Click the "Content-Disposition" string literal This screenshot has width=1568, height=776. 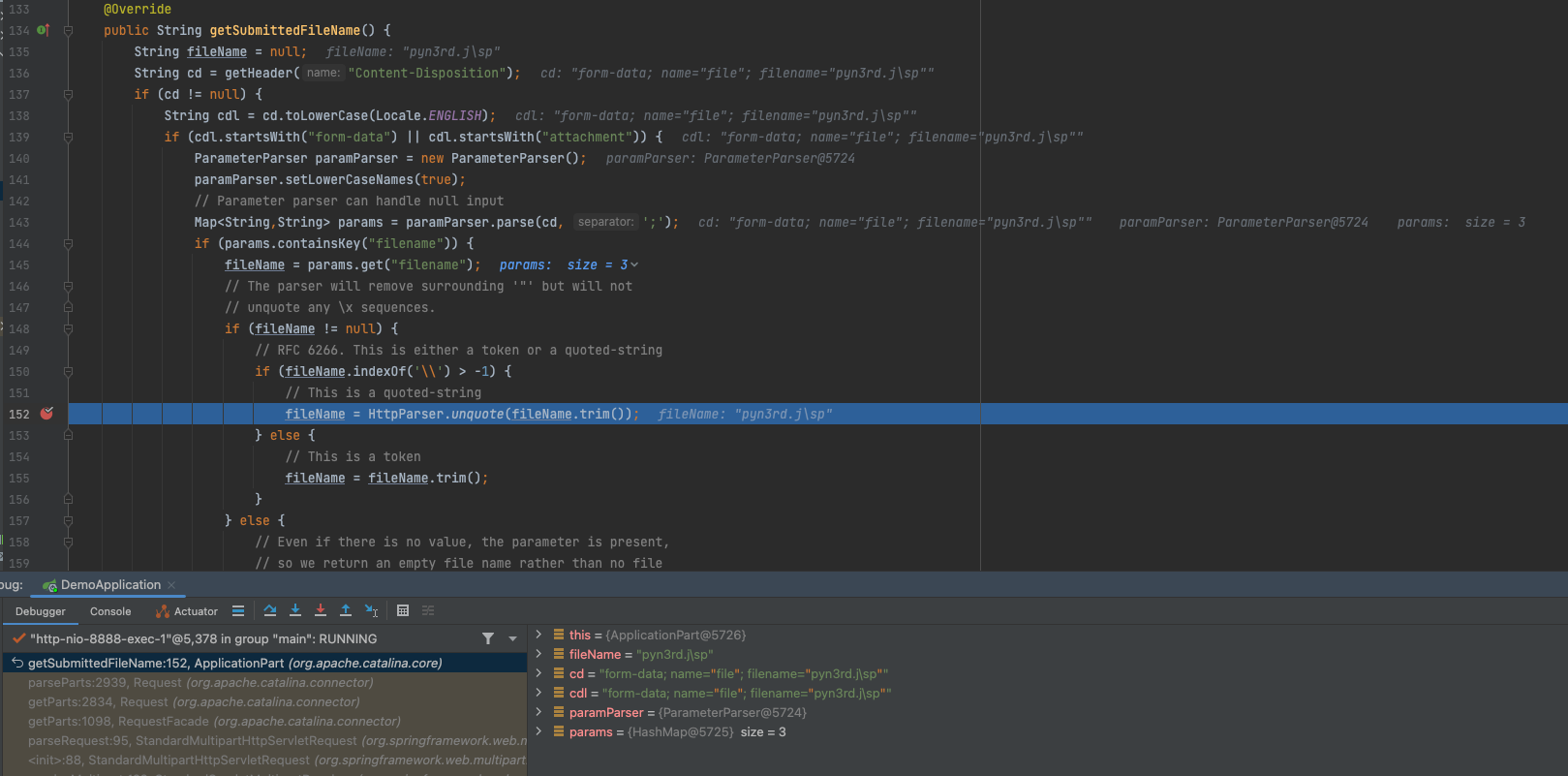[x=426, y=73]
